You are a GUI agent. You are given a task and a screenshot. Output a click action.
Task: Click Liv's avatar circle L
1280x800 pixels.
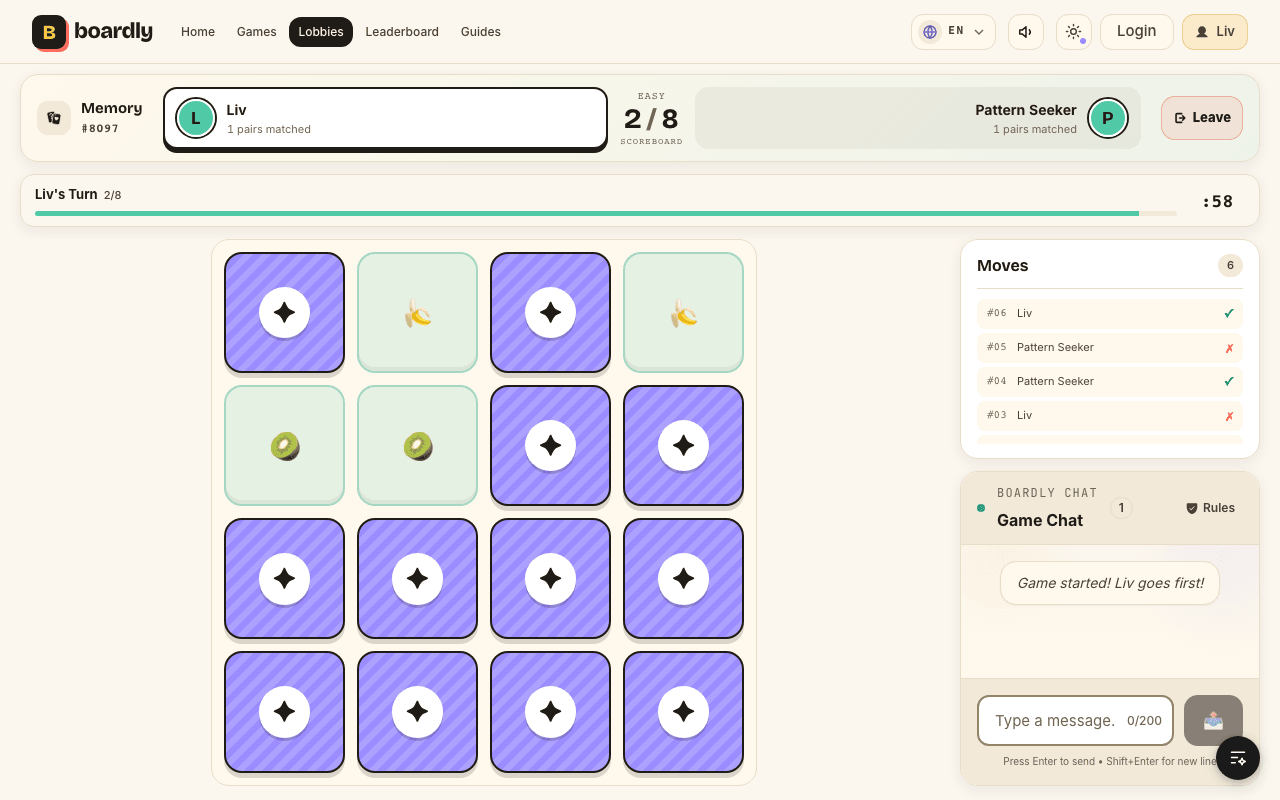196,118
